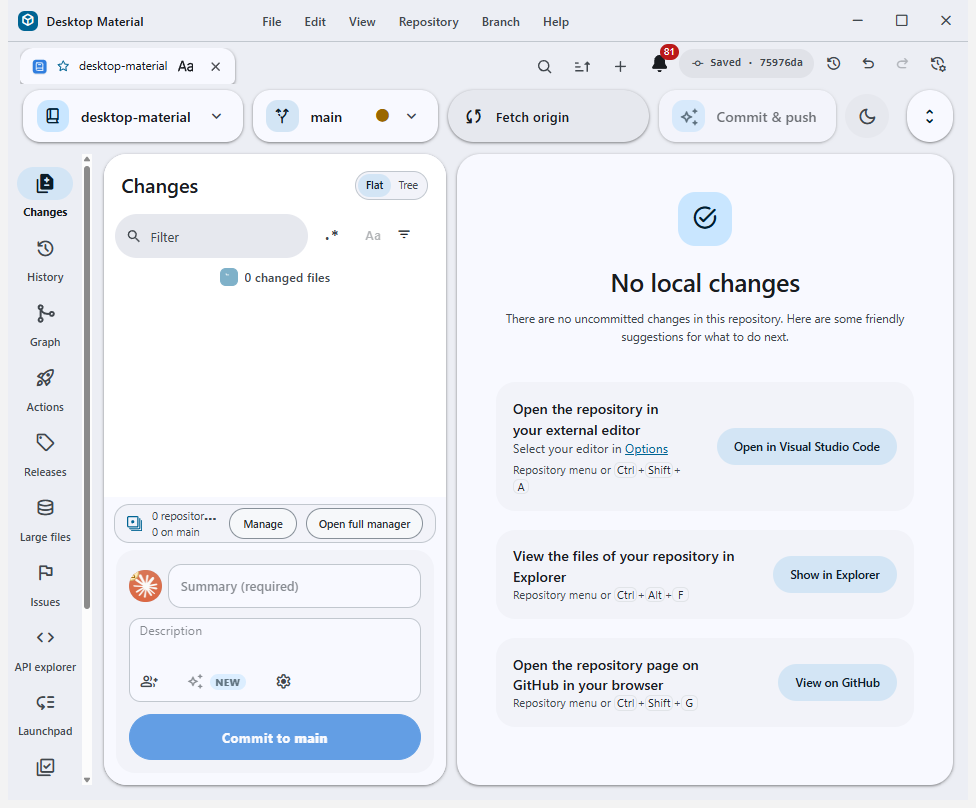Open the Releases tag icon
Image resolution: width=976 pixels, height=808 pixels.
tap(45, 443)
